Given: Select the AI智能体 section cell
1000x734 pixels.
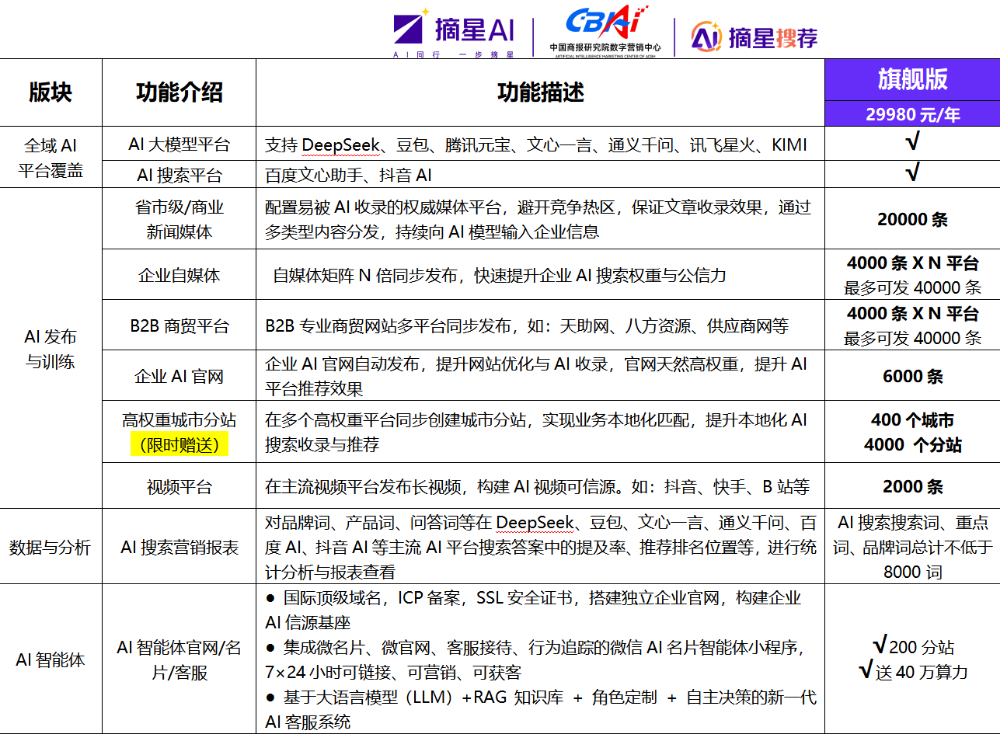Looking at the screenshot, I should (50, 659).
